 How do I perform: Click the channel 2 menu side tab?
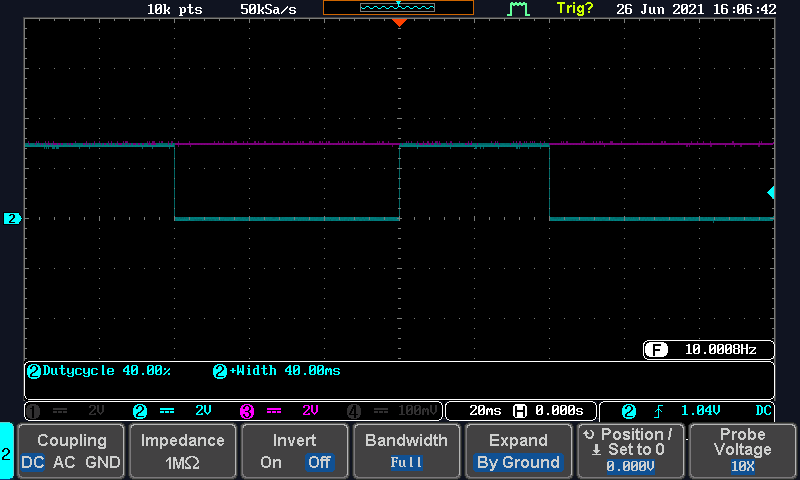tap(6, 451)
